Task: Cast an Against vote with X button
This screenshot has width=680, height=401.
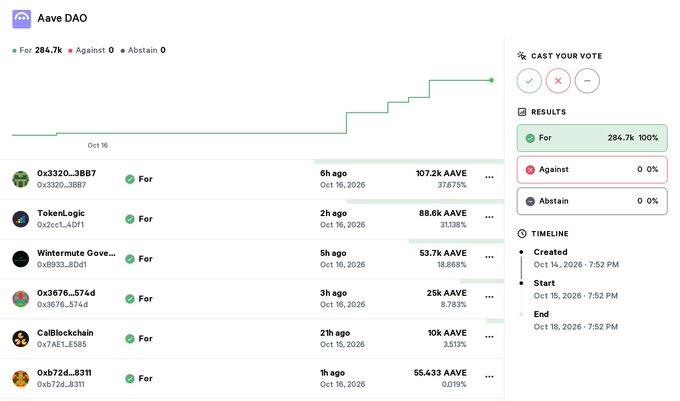Action: [558, 81]
